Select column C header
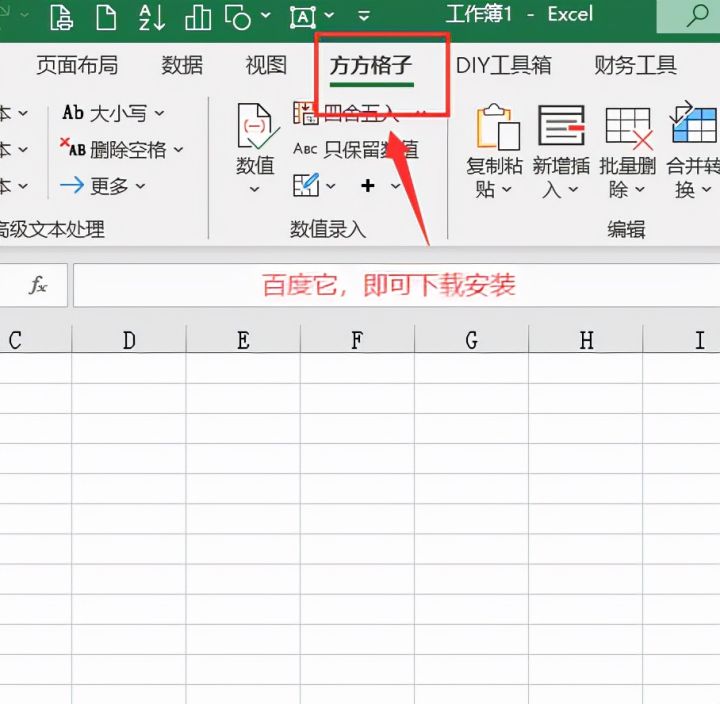This screenshot has height=704, width=720. pos(36,340)
